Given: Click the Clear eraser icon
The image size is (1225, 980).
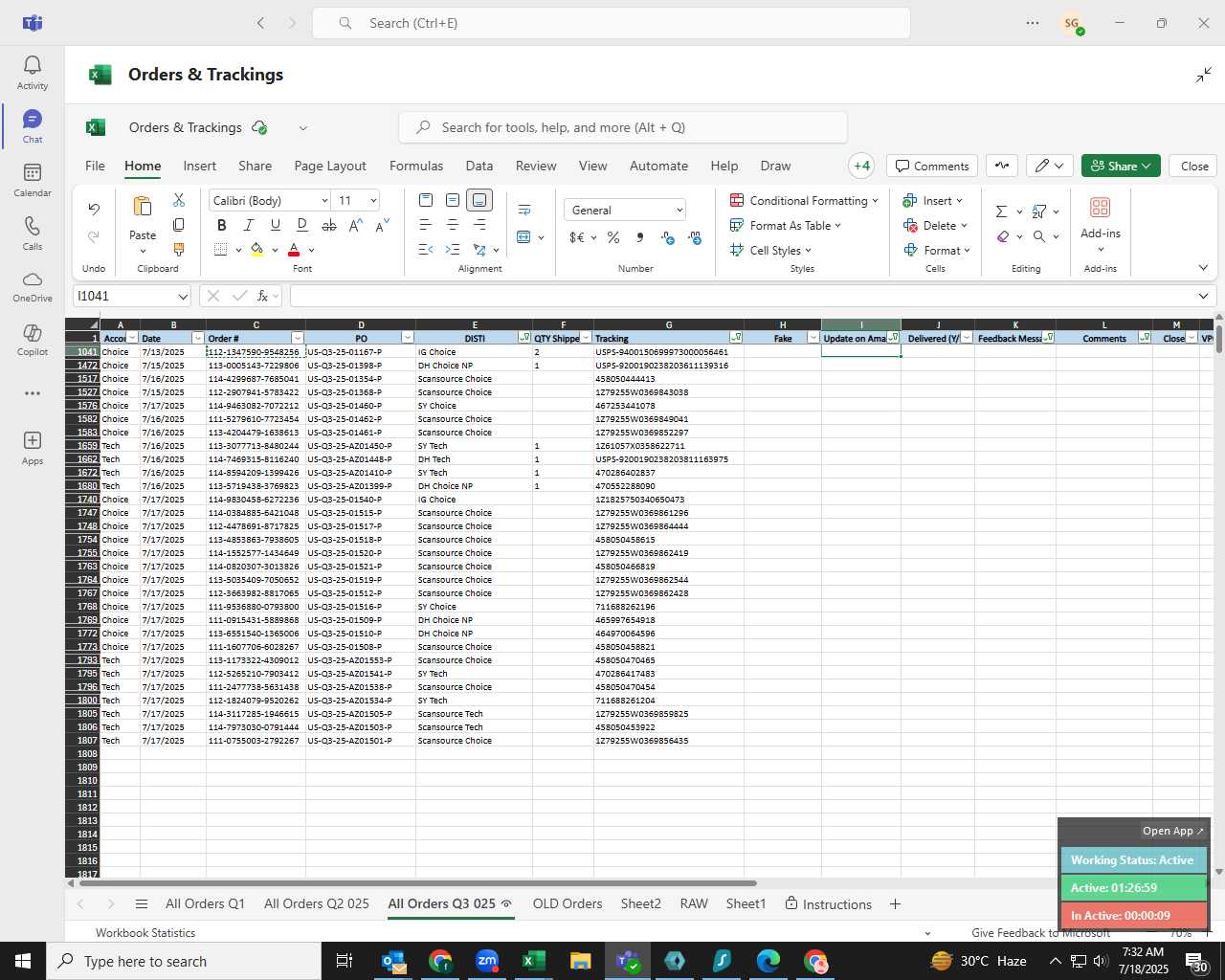Looking at the screenshot, I should coord(1002,236).
